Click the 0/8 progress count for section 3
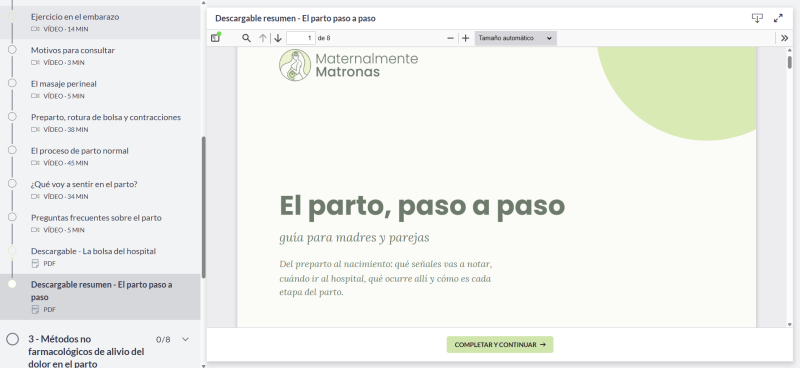The height and width of the screenshot is (368, 800). pos(163,339)
